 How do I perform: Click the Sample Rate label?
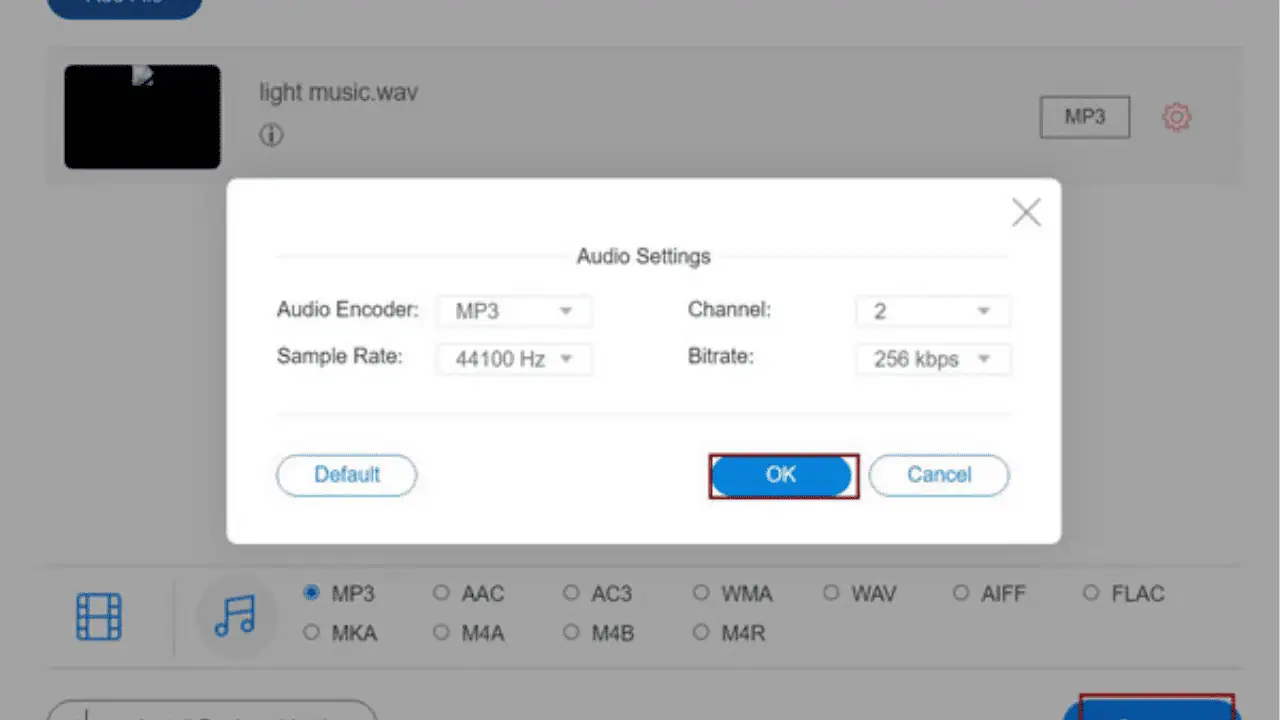click(x=339, y=357)
